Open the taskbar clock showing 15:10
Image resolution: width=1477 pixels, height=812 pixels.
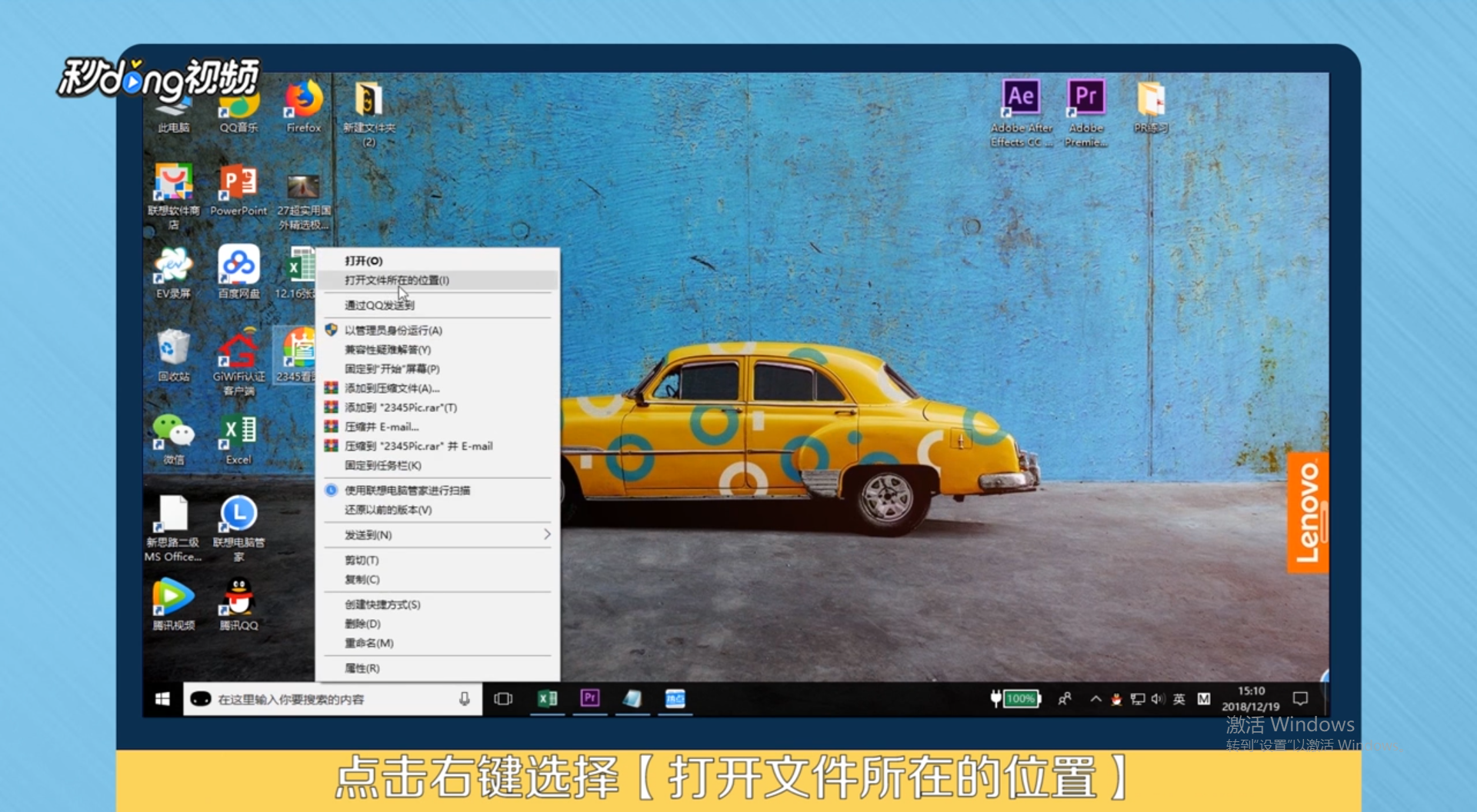pyautogui.click(x=1251, y=699)
